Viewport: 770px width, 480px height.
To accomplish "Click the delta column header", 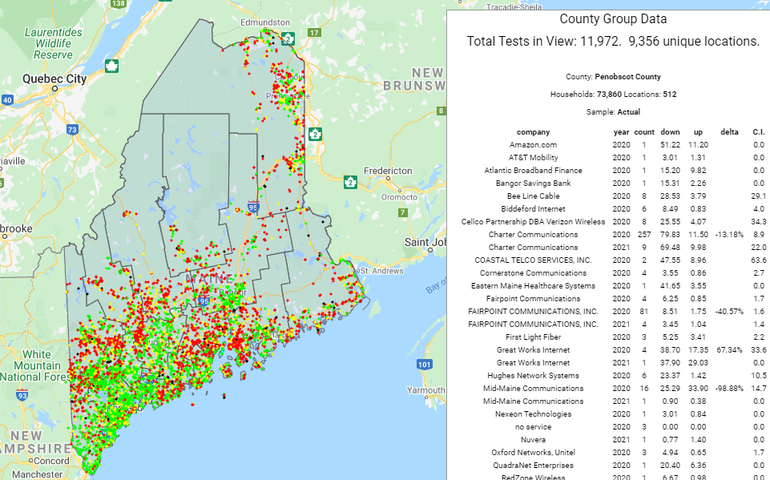I will tap(701, 132).
